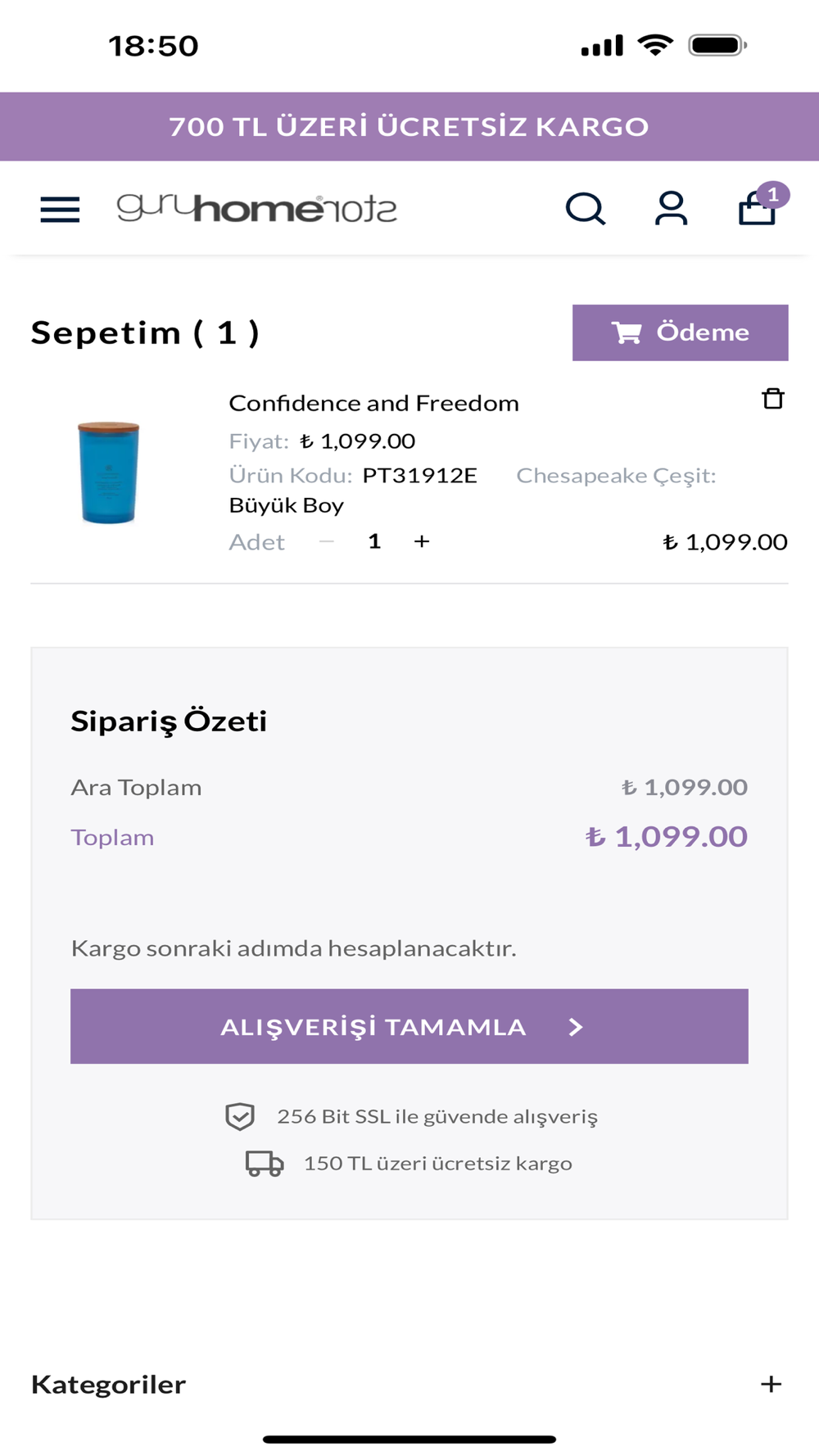Tap the Kategoriler heading text
This screenshot has height=1456, width=819.
[x=108, y=1384]
